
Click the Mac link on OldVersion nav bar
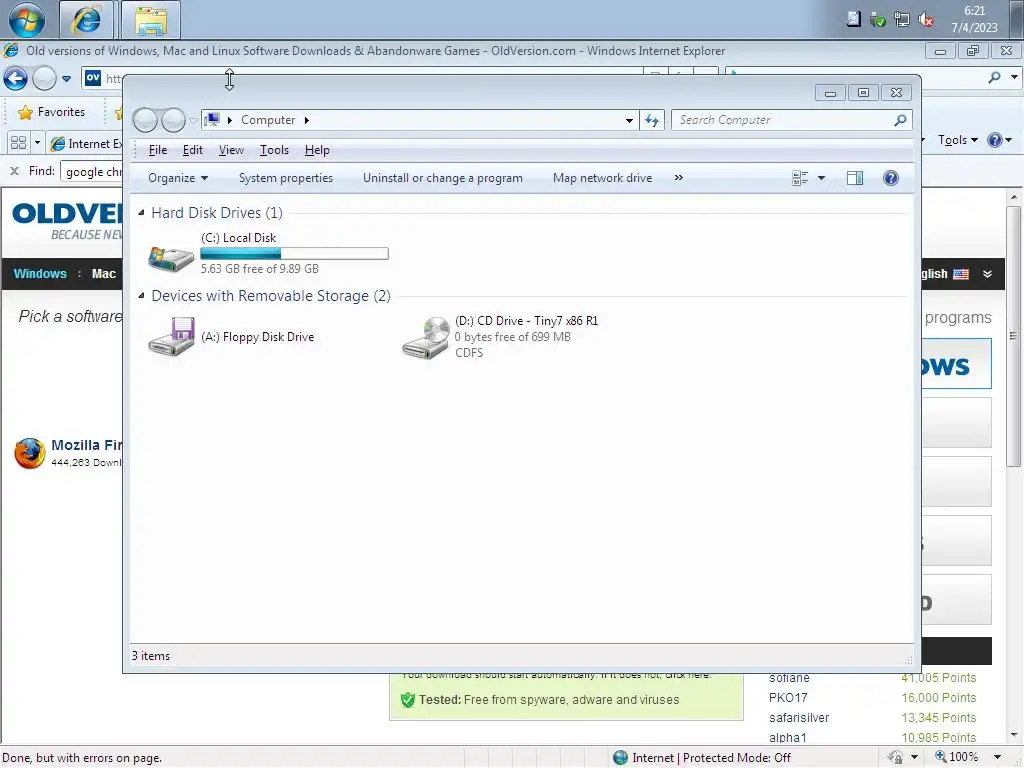click(x=104, y=274)
